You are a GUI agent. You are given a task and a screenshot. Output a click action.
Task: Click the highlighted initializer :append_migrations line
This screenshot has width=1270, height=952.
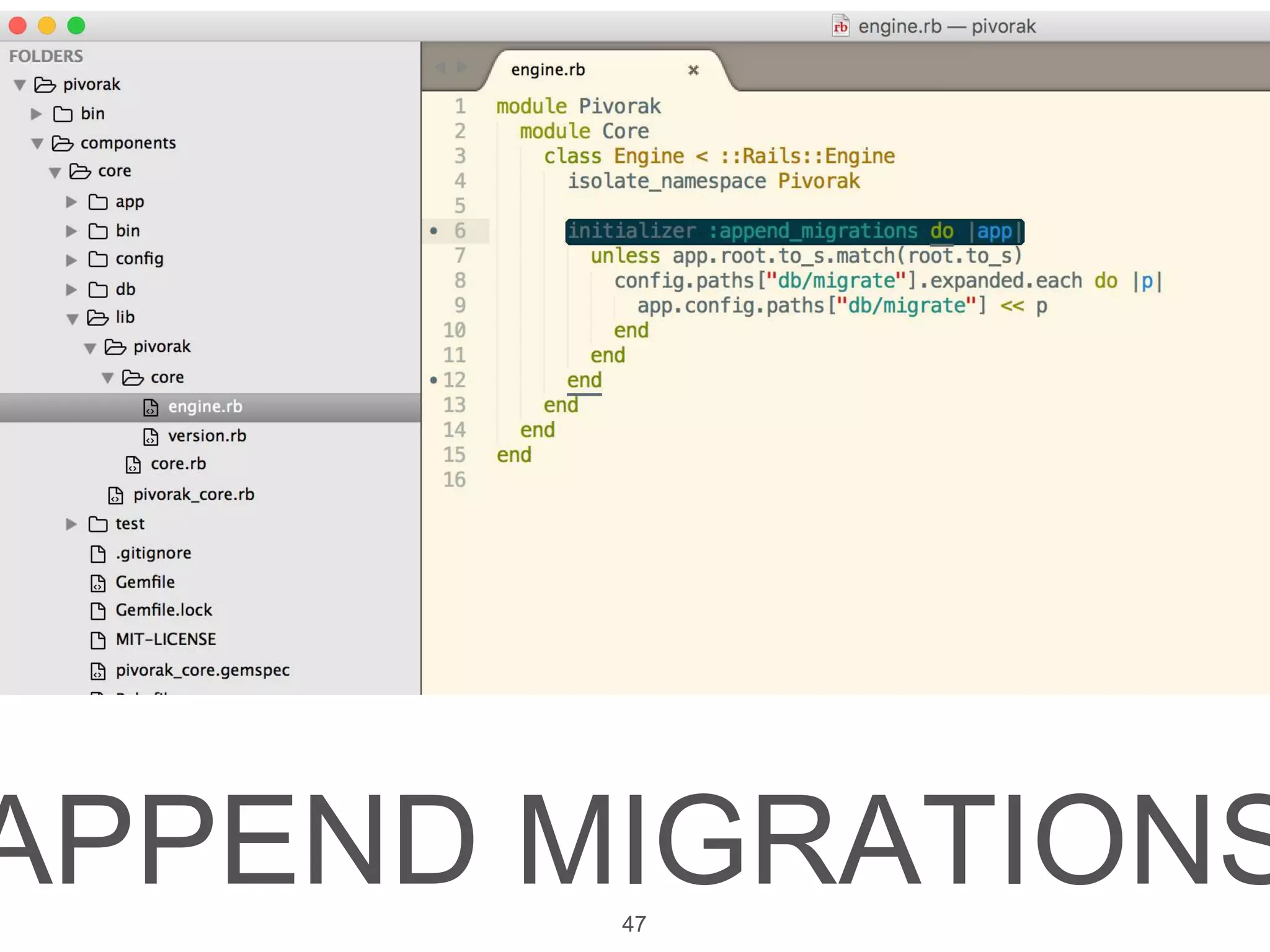(794, 231)
